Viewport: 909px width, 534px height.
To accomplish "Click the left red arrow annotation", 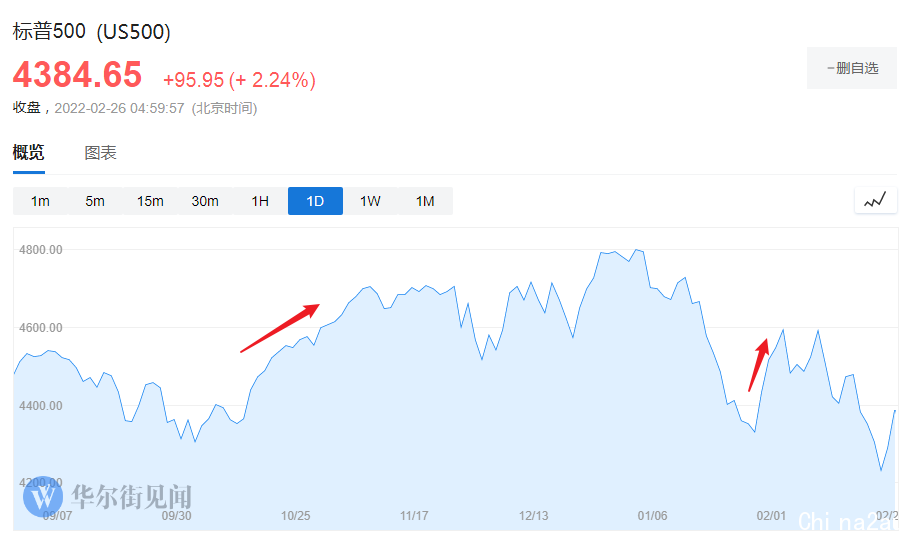I will pyautogui.click(x=279, y=328).
